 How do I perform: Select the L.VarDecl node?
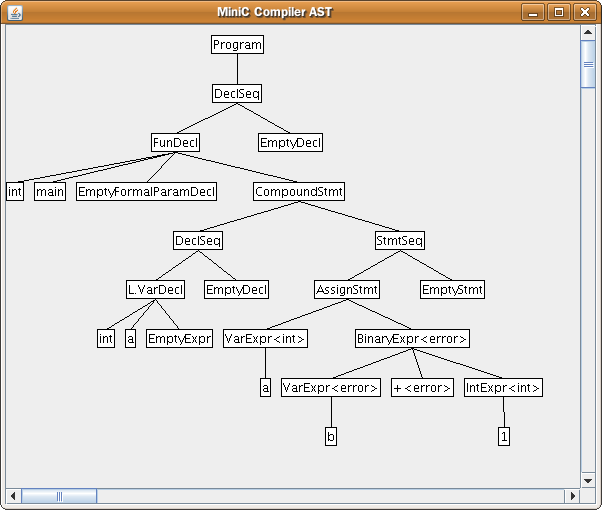(155, 290)
